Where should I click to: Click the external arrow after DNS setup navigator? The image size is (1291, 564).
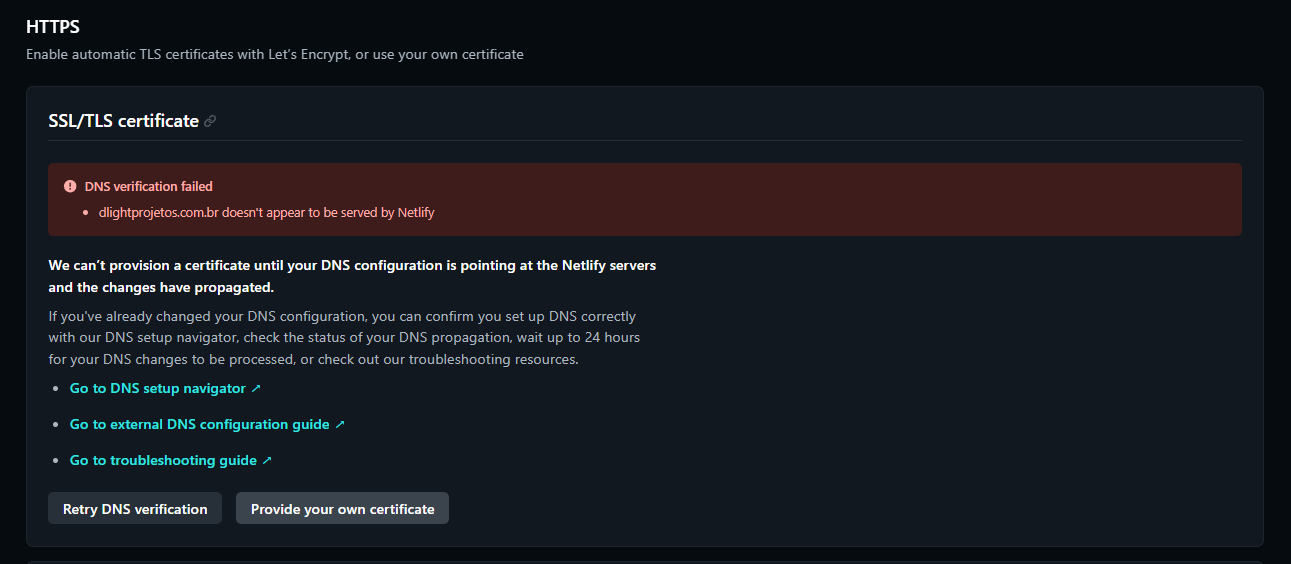coord(256,388)
